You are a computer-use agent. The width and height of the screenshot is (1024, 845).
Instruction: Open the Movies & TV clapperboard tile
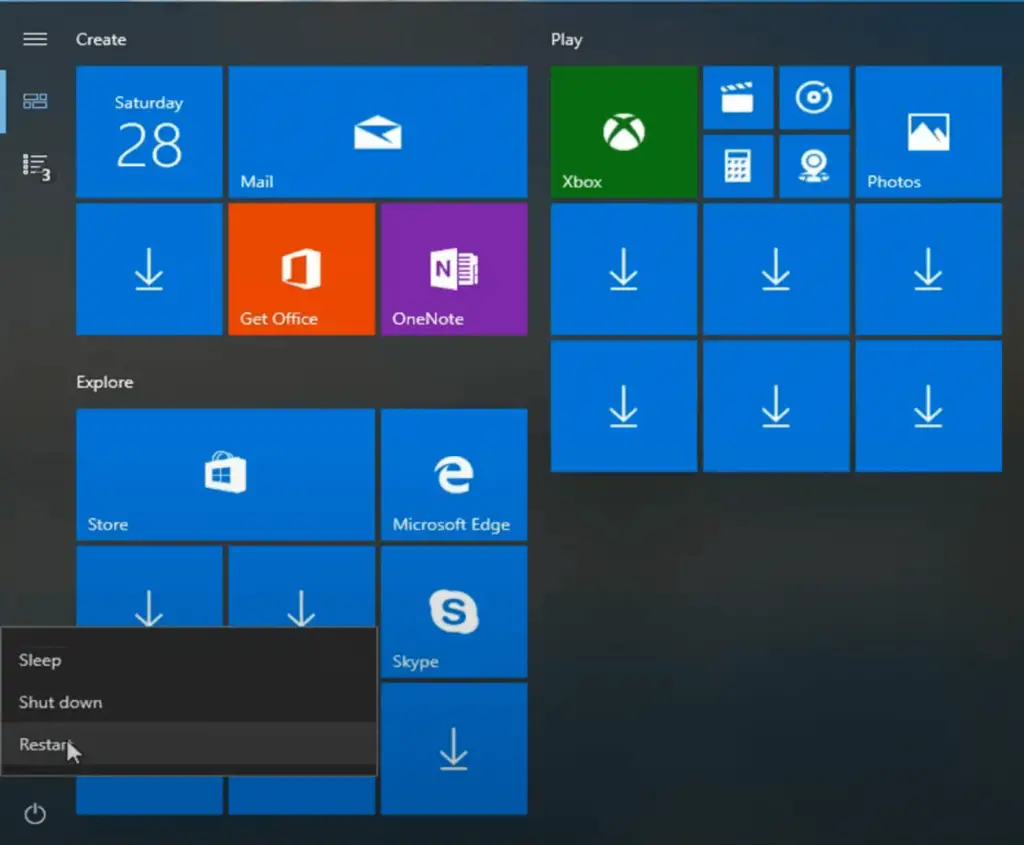[738, 97]
